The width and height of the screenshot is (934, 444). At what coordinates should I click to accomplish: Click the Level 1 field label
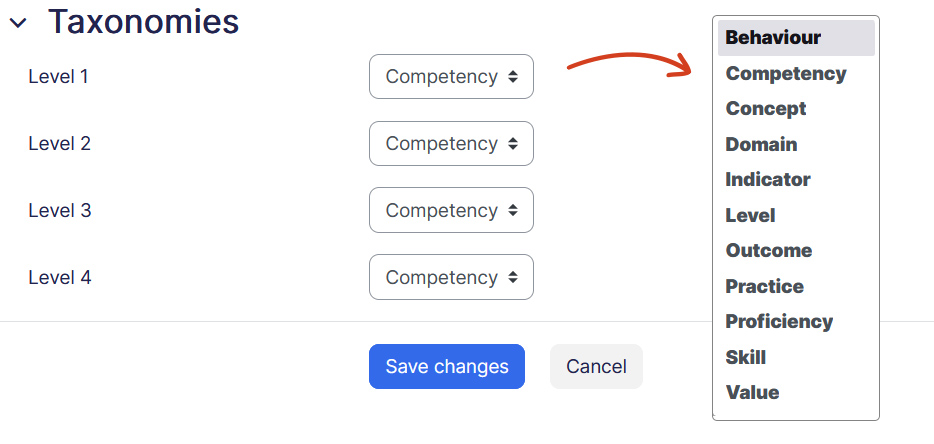(x=59, y=76)
